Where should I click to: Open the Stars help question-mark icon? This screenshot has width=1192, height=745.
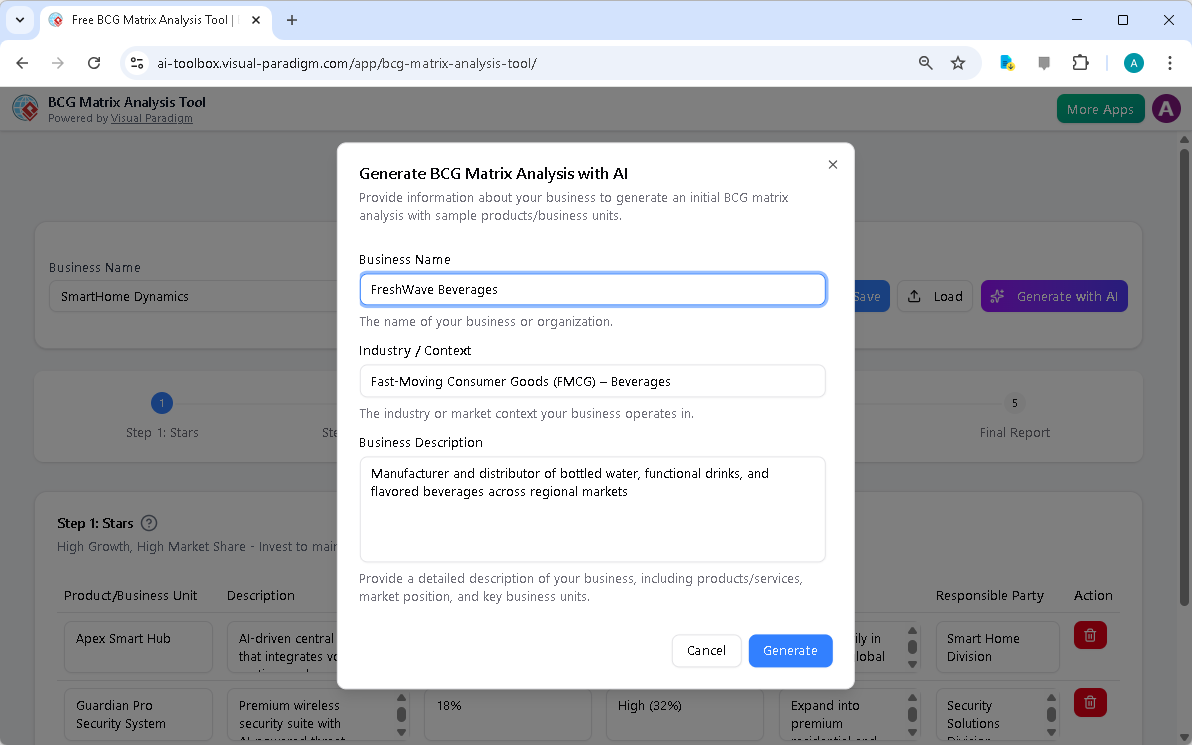pyautogui.click(x=150, y=523)
